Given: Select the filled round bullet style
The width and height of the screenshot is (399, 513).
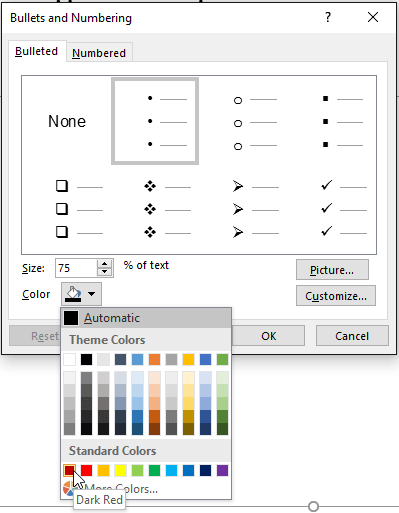Looking at the screenshot, I should tap(155, 121).
